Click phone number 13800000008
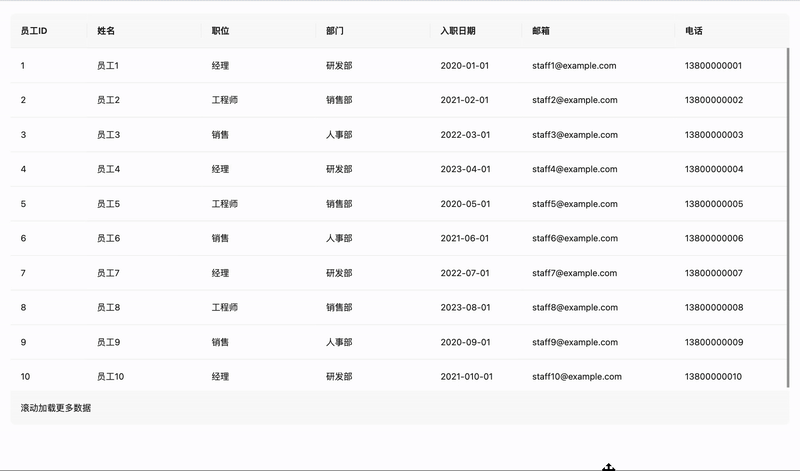Screen dimensions: 800x471 pos(714,307)
